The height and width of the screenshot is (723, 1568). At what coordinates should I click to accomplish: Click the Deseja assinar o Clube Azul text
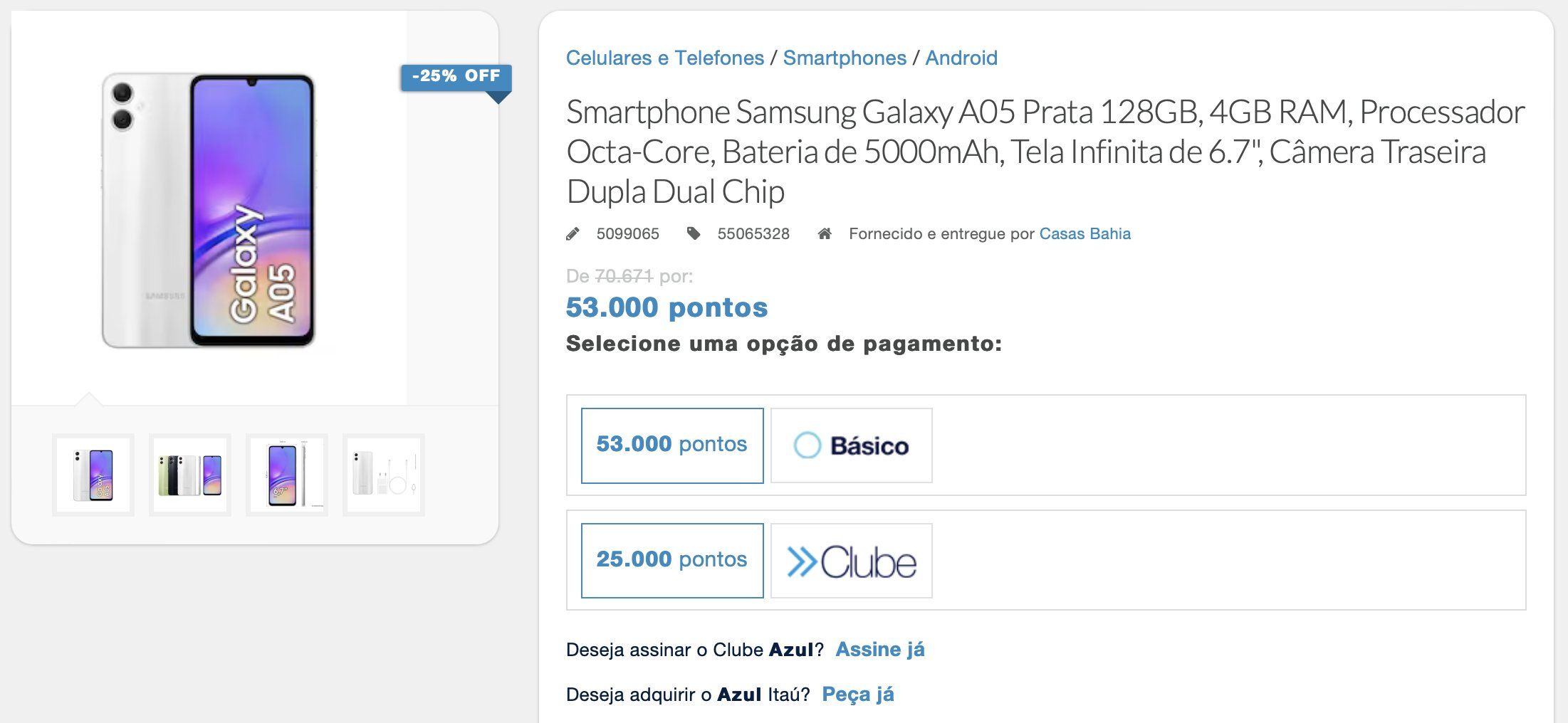tap(695, 649)
